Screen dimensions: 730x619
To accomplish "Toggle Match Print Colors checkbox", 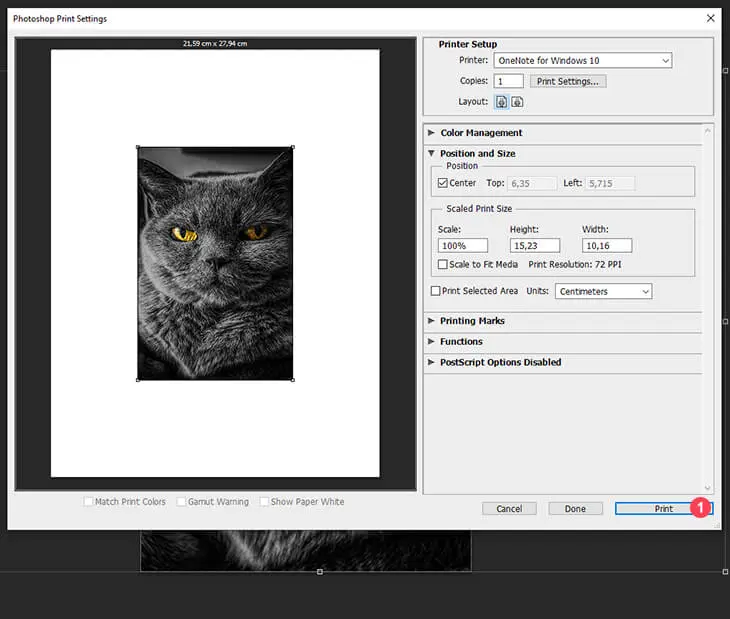I will pyautogui.click(x=88, y=502).
